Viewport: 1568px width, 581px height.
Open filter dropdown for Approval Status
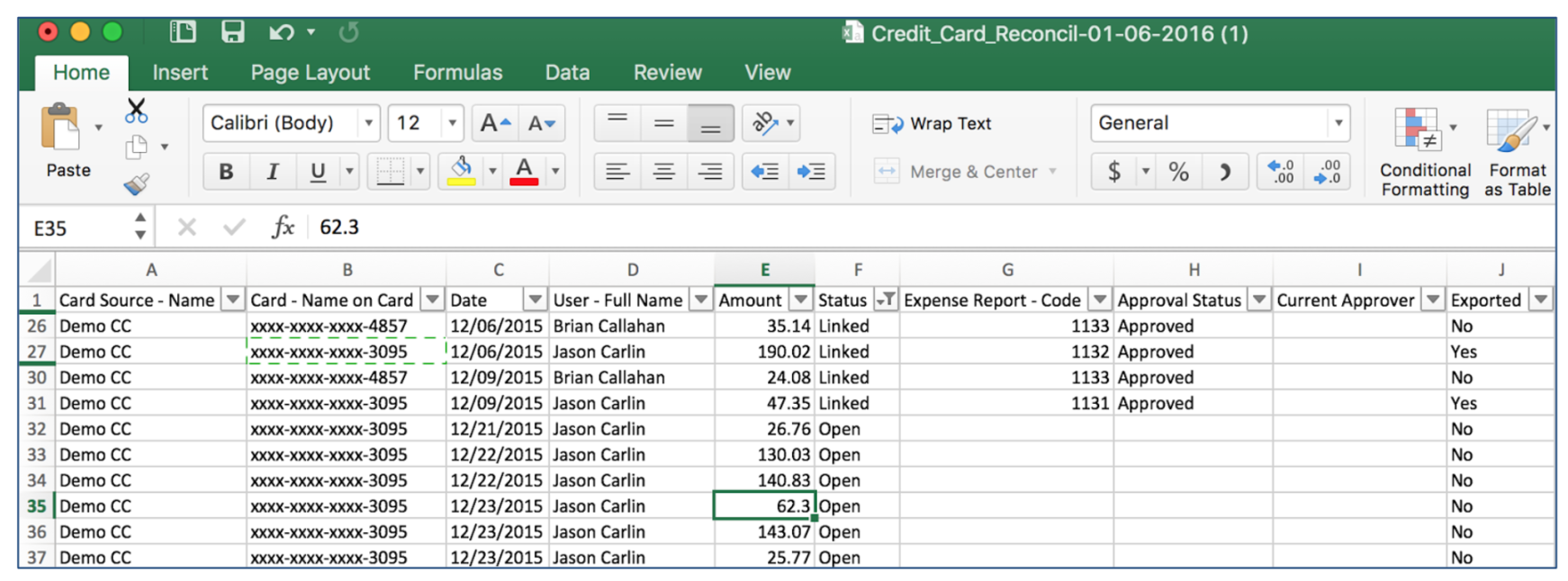tap(1259, 299)
